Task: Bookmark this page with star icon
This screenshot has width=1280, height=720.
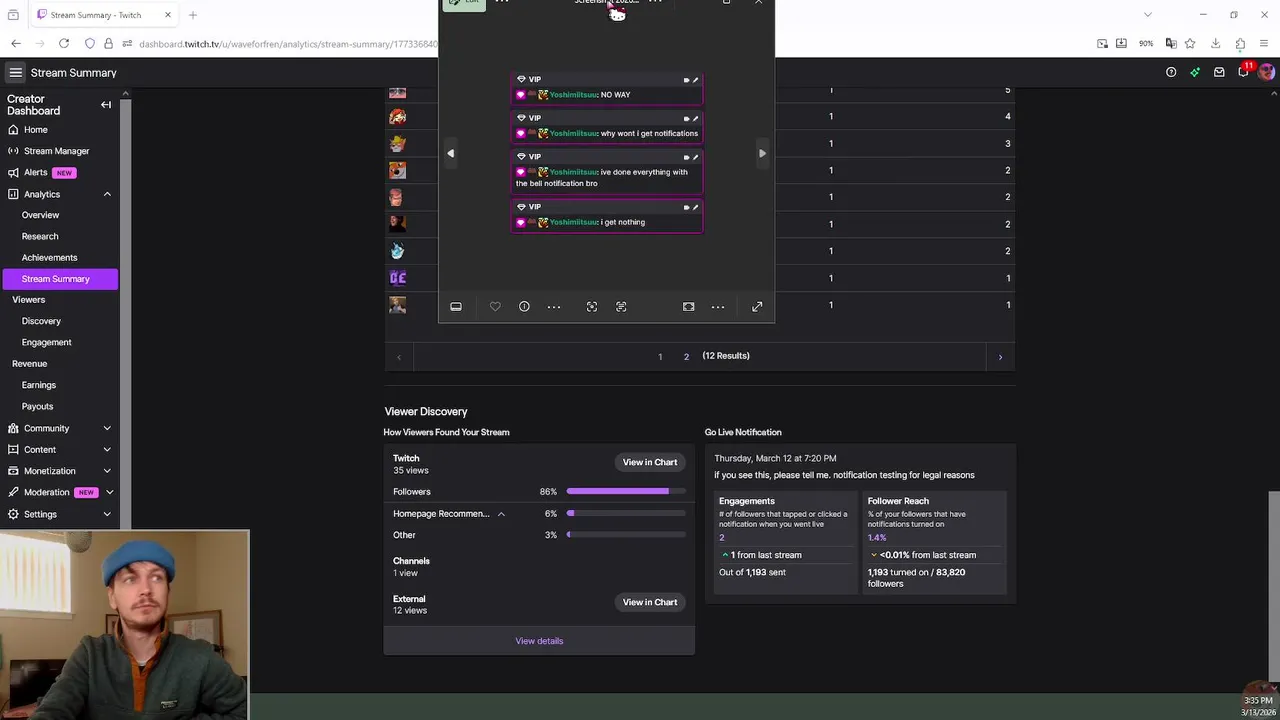Action: tap(1190, 43)
